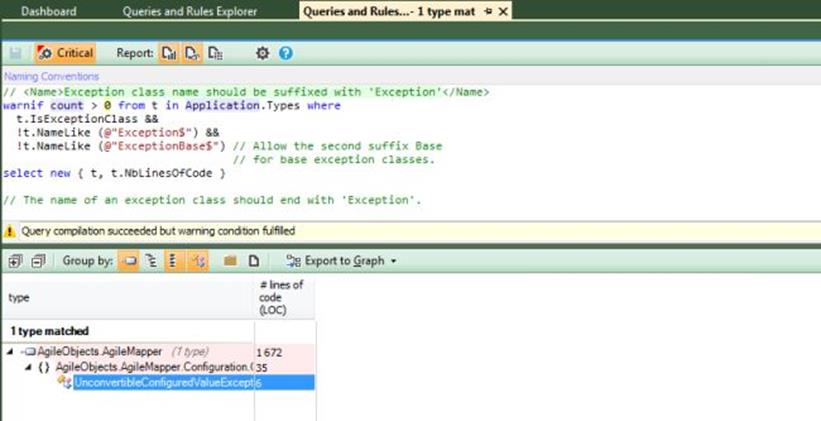Group results by namespace hierarchy icon
The width and height of the screenshot is (821, 421).
pos(151,261)
